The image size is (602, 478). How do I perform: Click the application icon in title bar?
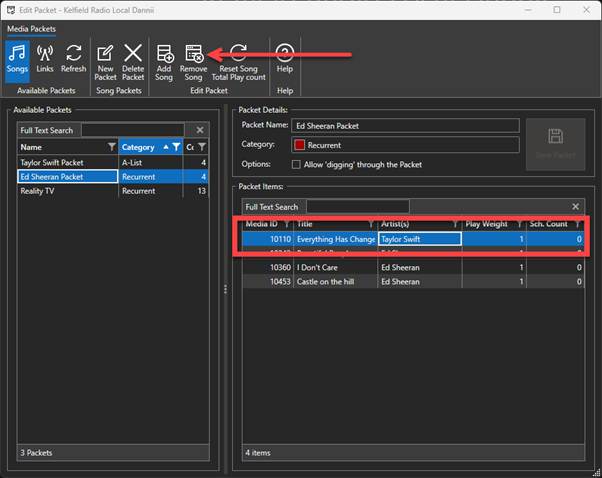click(x=11, y=10)
